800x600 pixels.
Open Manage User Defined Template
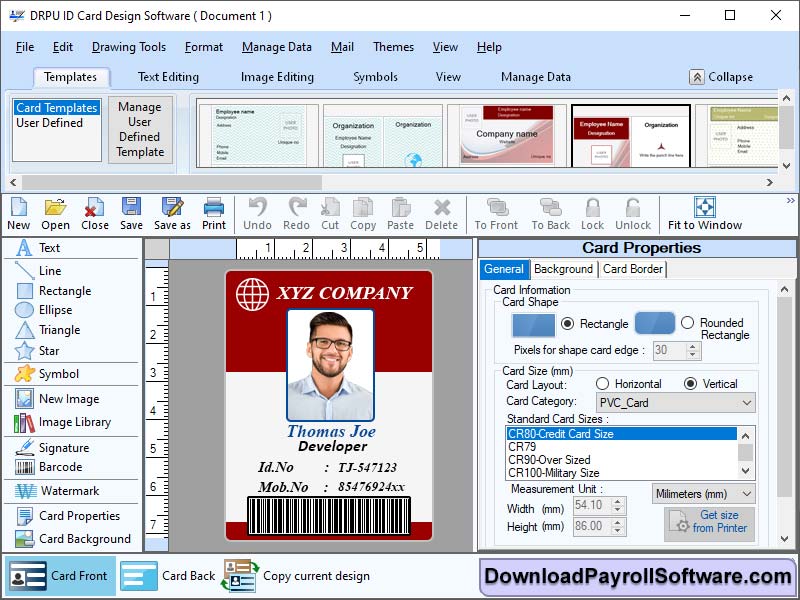[x=141, y=131]
